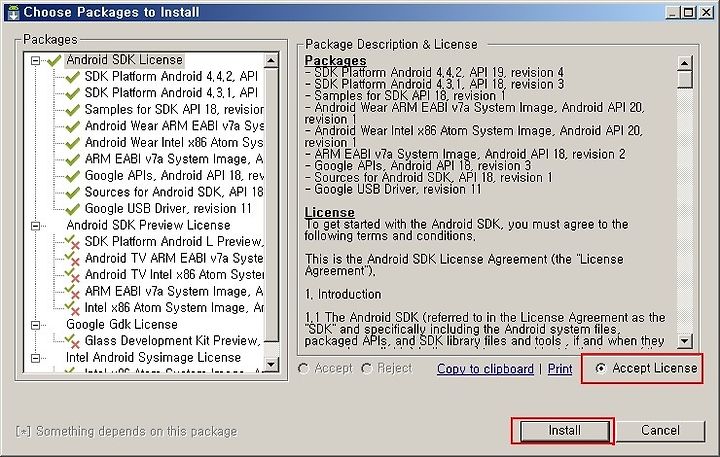Select SDK Platform Android L Preview row
720x457 pixels.
tap(174, 242)
